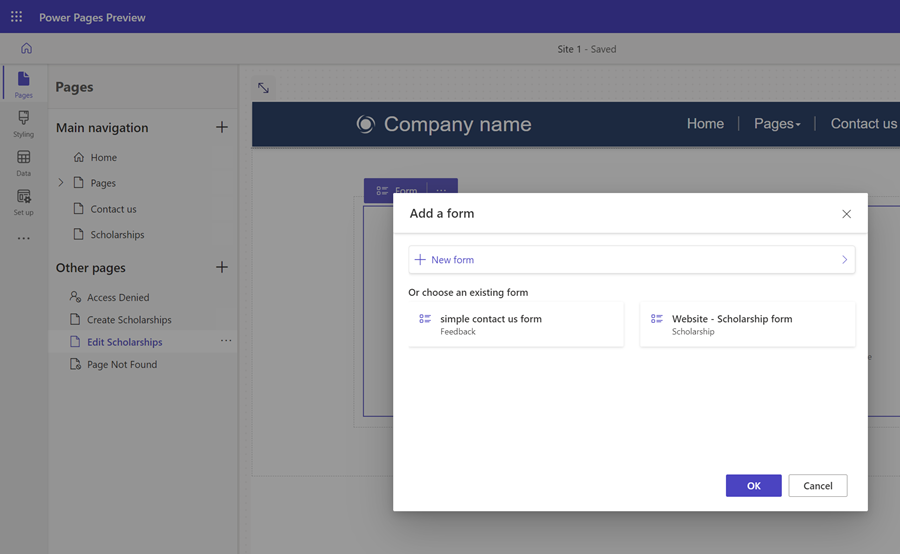
Task: Show more options in left rail ellipsis
Action: 23,239
